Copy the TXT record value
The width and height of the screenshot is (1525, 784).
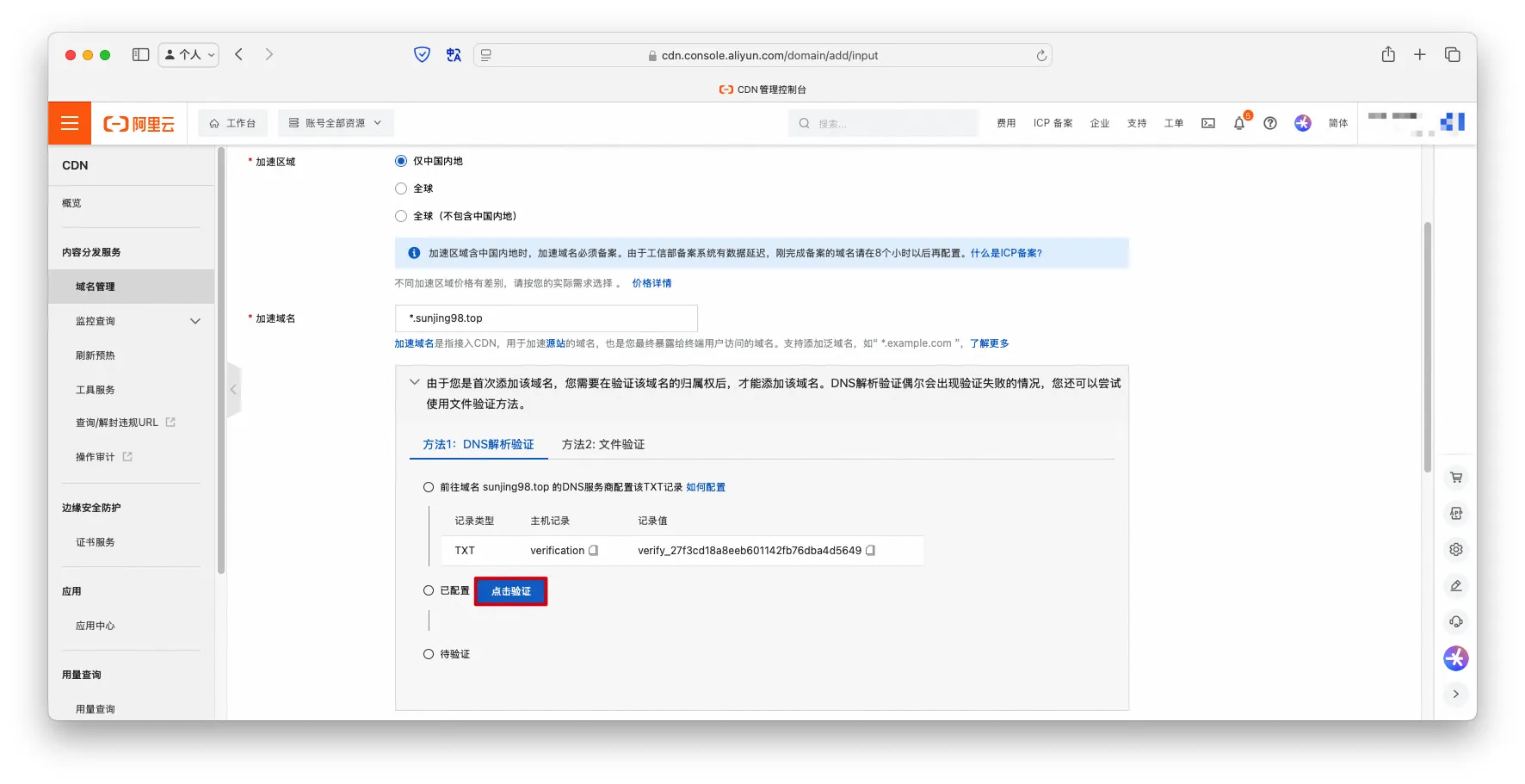point(870,551)
